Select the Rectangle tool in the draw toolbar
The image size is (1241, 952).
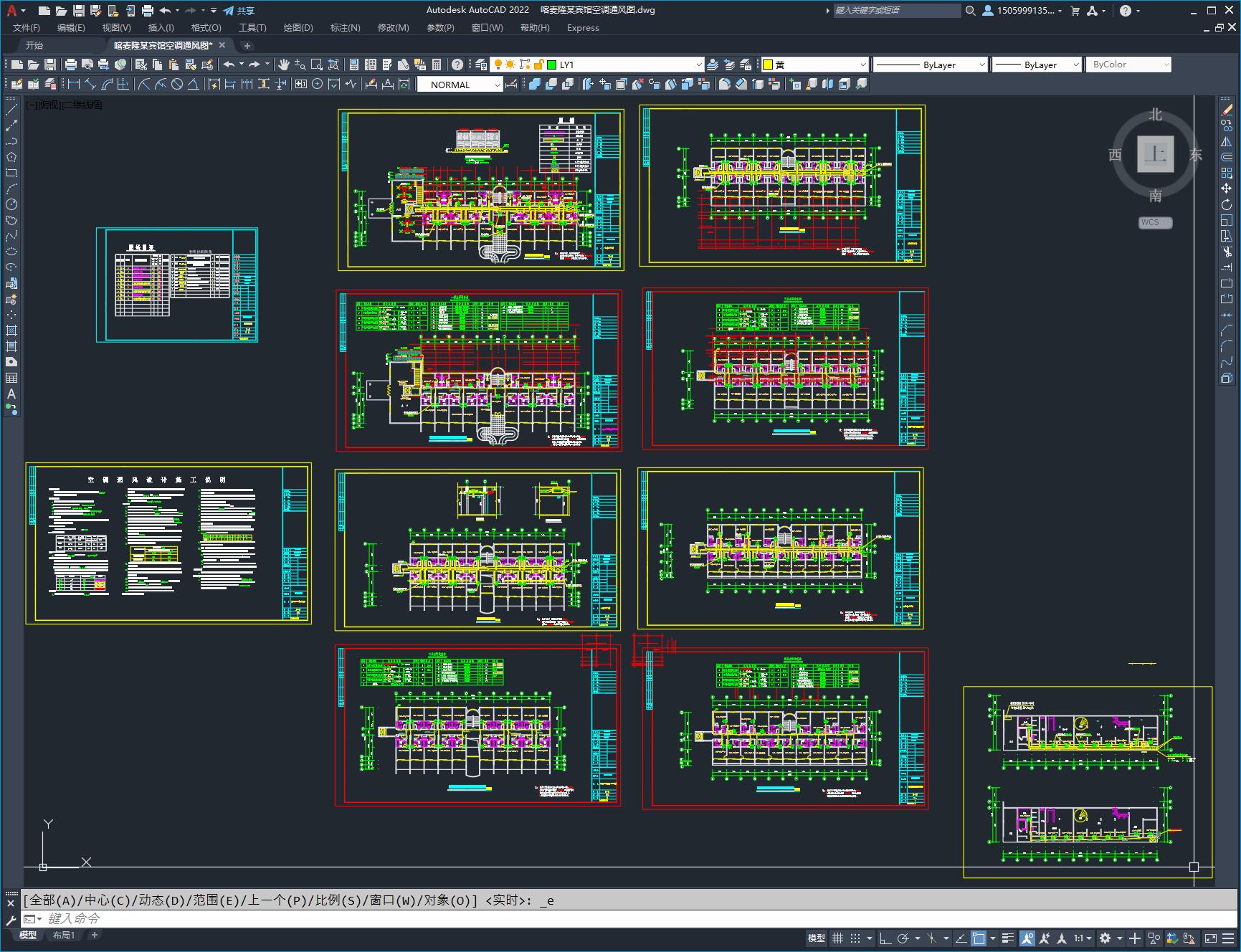click(11, 173)
